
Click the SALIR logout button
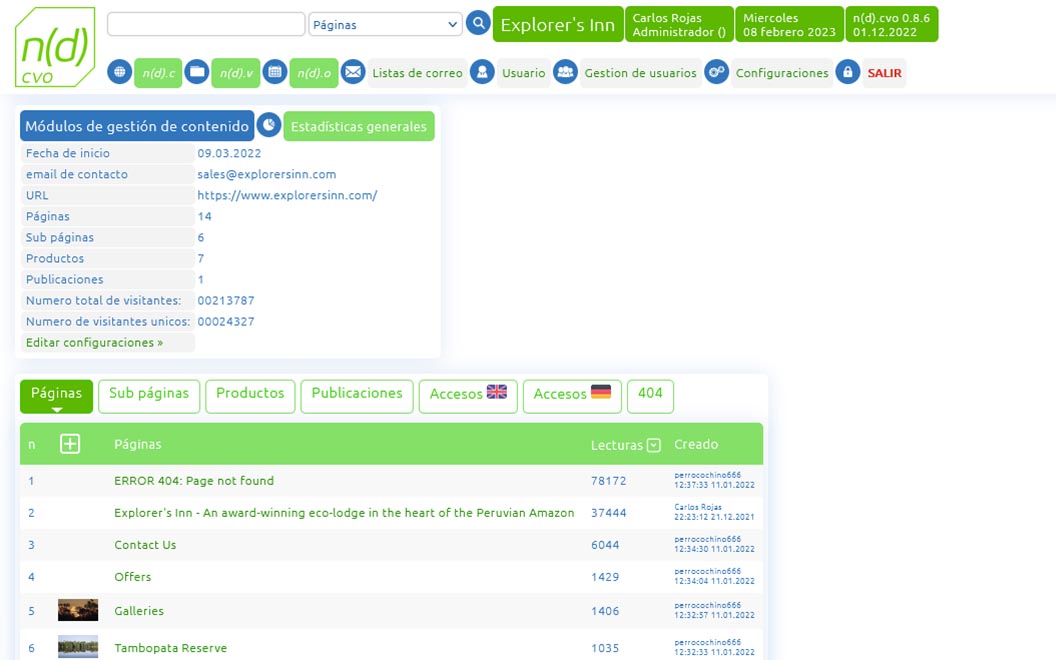(x=884, y=73)
